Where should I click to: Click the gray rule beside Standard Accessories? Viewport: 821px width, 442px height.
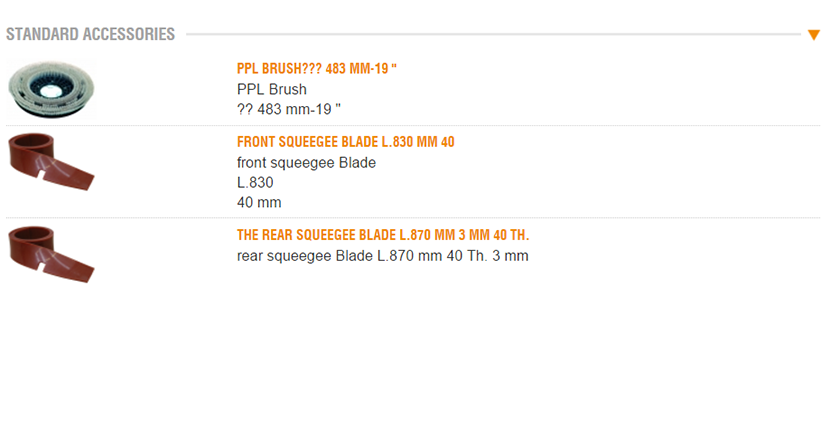490,35
